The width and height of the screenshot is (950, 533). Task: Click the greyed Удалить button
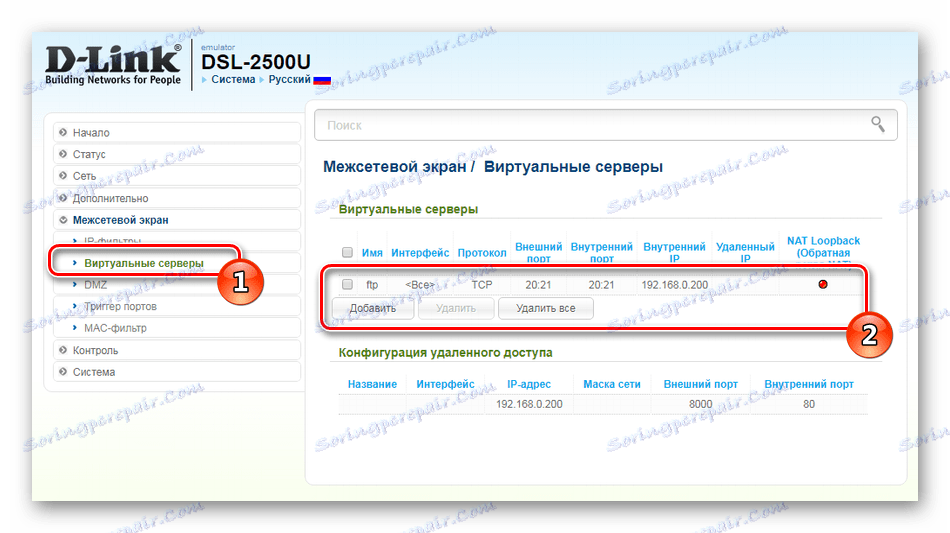point(456,308)
